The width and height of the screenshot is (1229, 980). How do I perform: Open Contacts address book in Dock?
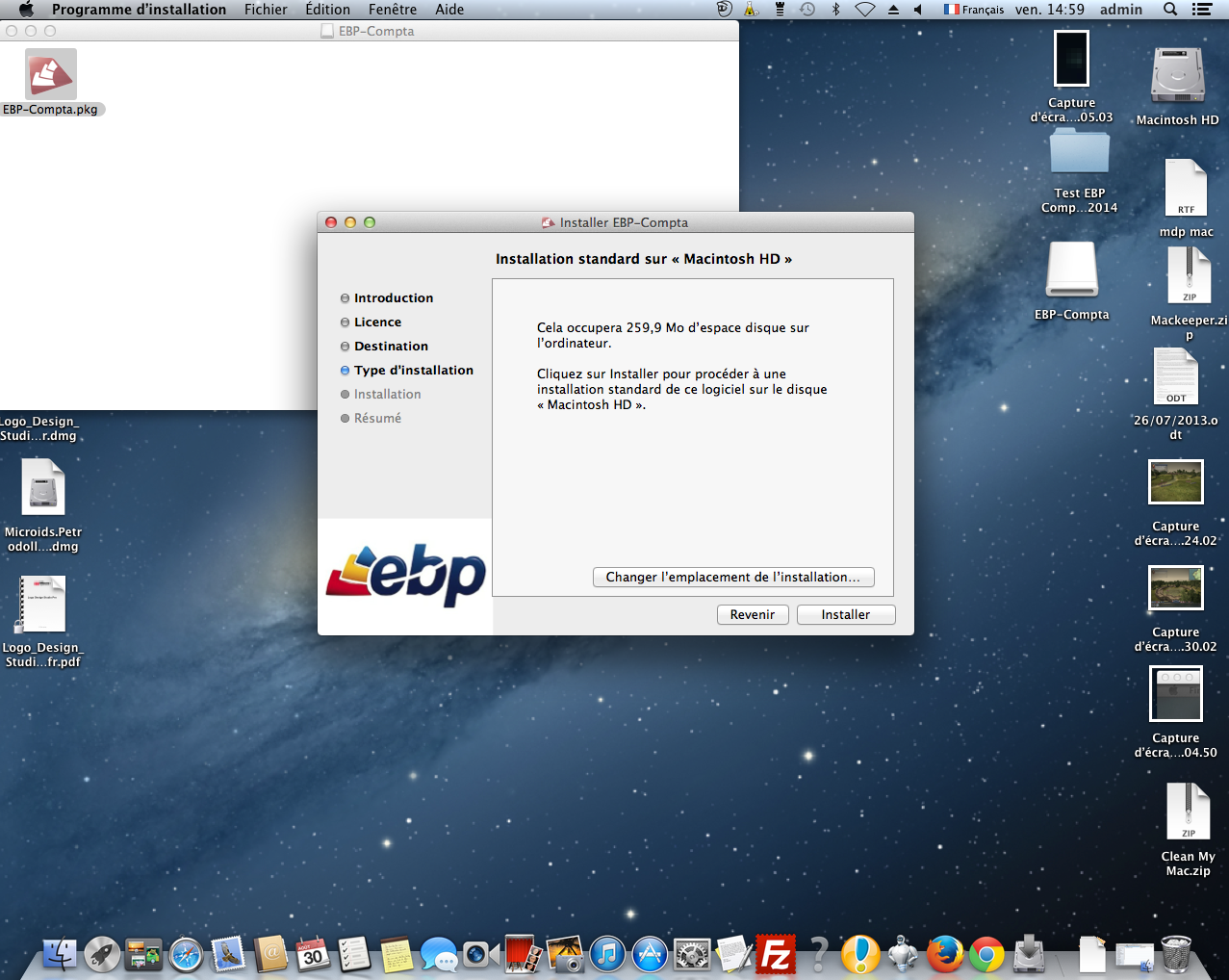click(x=270, y=954)
